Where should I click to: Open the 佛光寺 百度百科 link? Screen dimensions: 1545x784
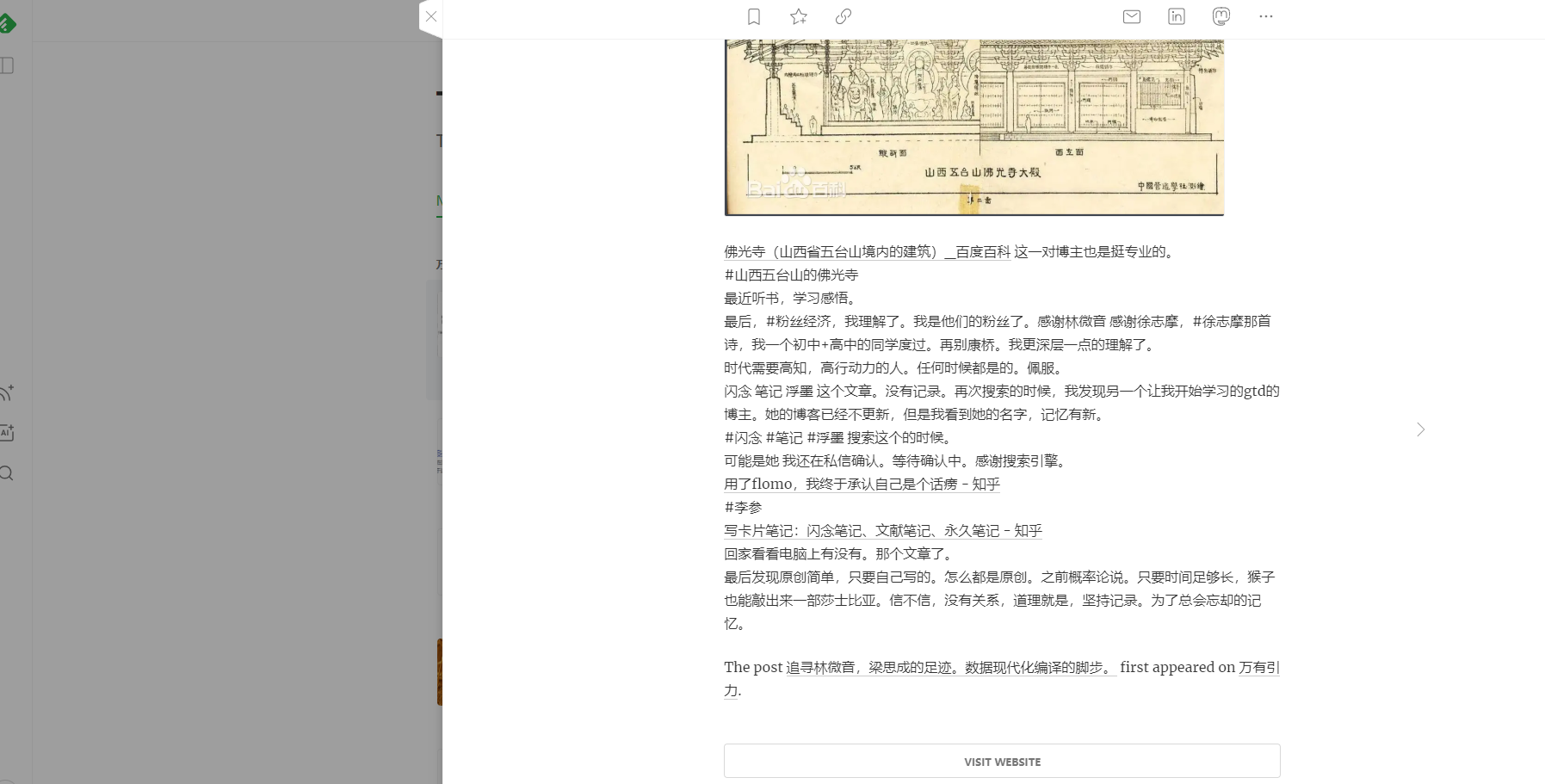(867, 252)
